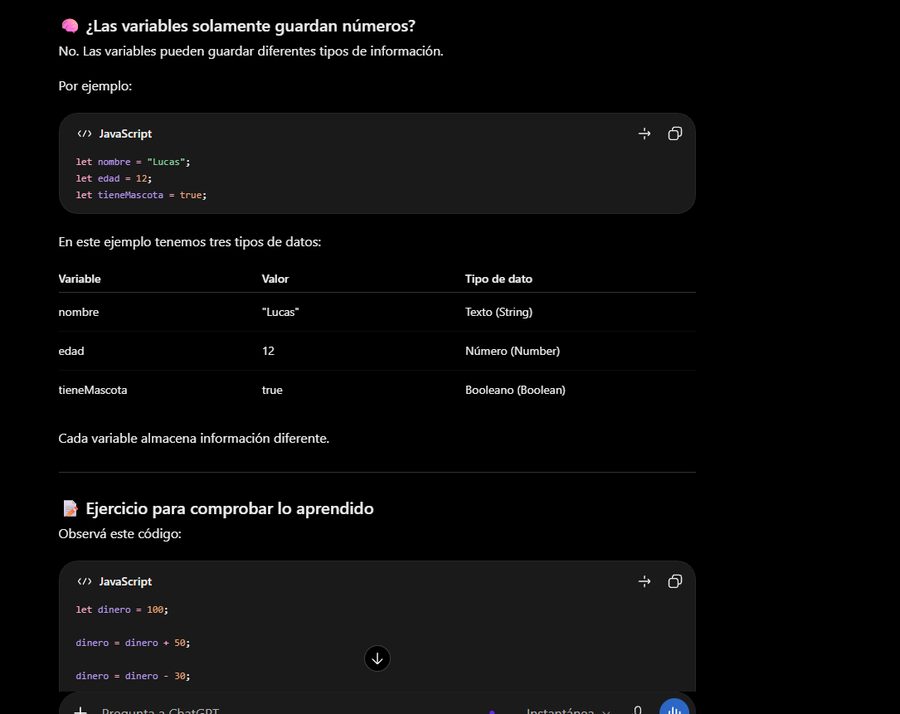Click the value cell 12 in the table
Screen dimensions: 900x714
(x=268, y=351)
